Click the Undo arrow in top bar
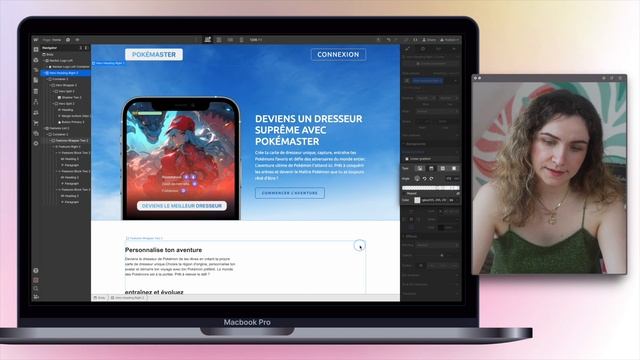The height and width of the screenshot is (360, 640). coord(388,40)
